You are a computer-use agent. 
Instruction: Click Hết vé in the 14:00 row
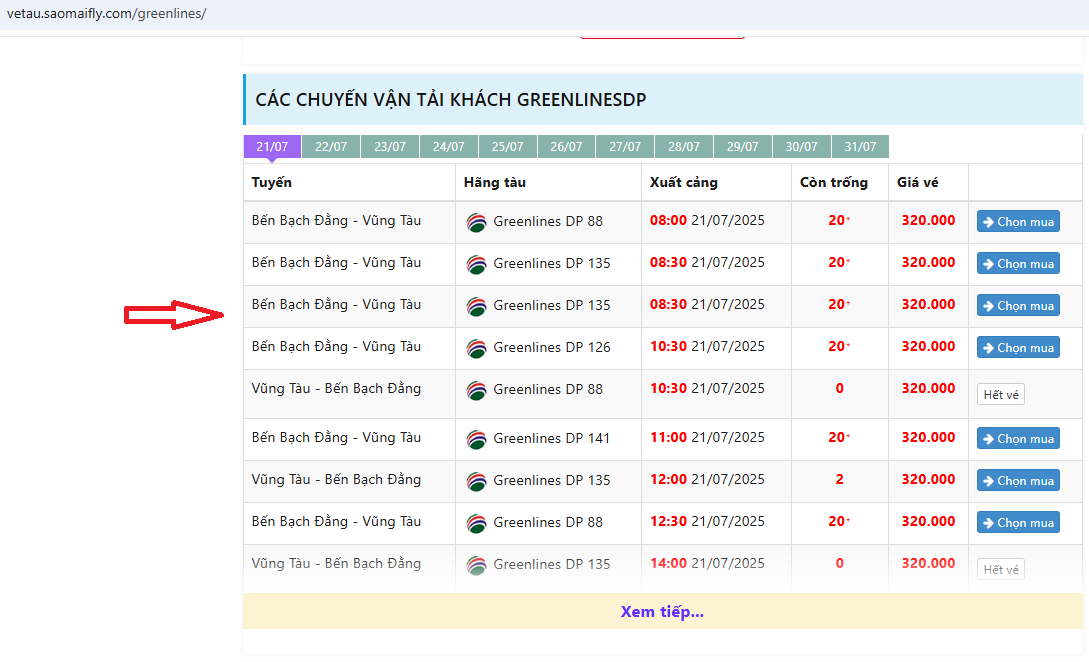pos(1001,570)
